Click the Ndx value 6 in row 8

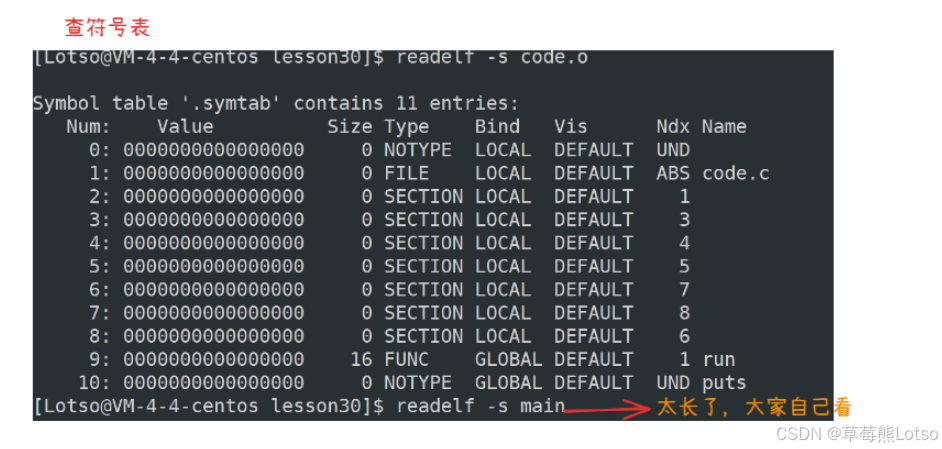pyautogui.click(x=684, y=337)
